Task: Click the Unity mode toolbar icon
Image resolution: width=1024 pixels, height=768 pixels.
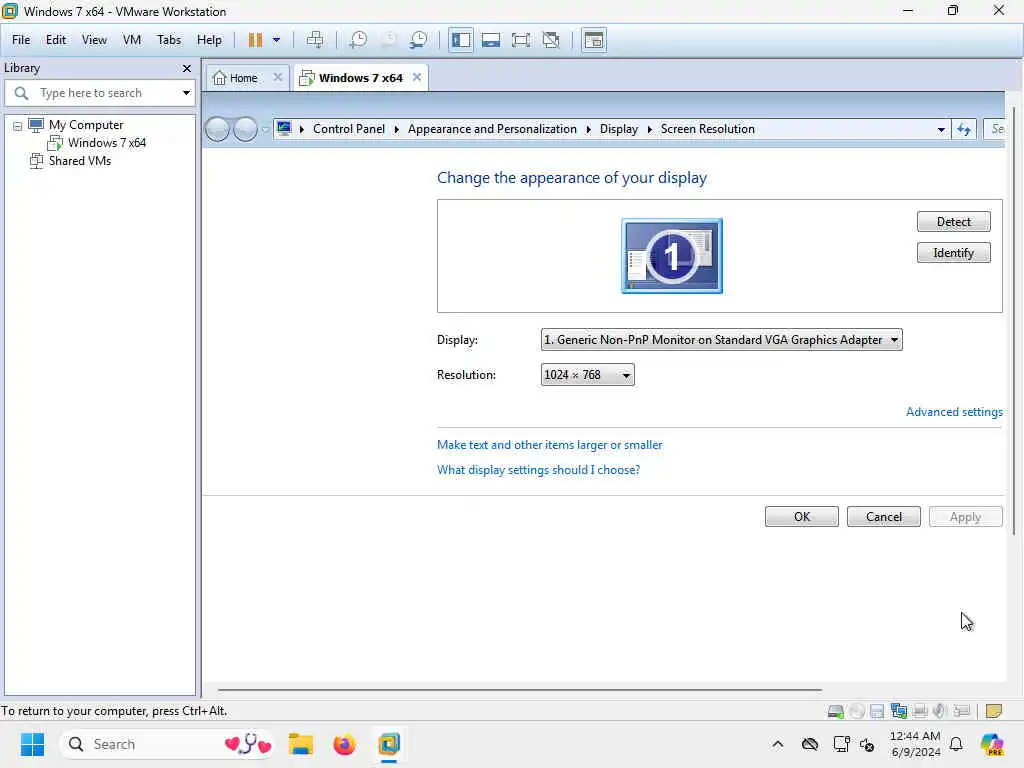Action: pyautogui.click(x=551, y=40)
